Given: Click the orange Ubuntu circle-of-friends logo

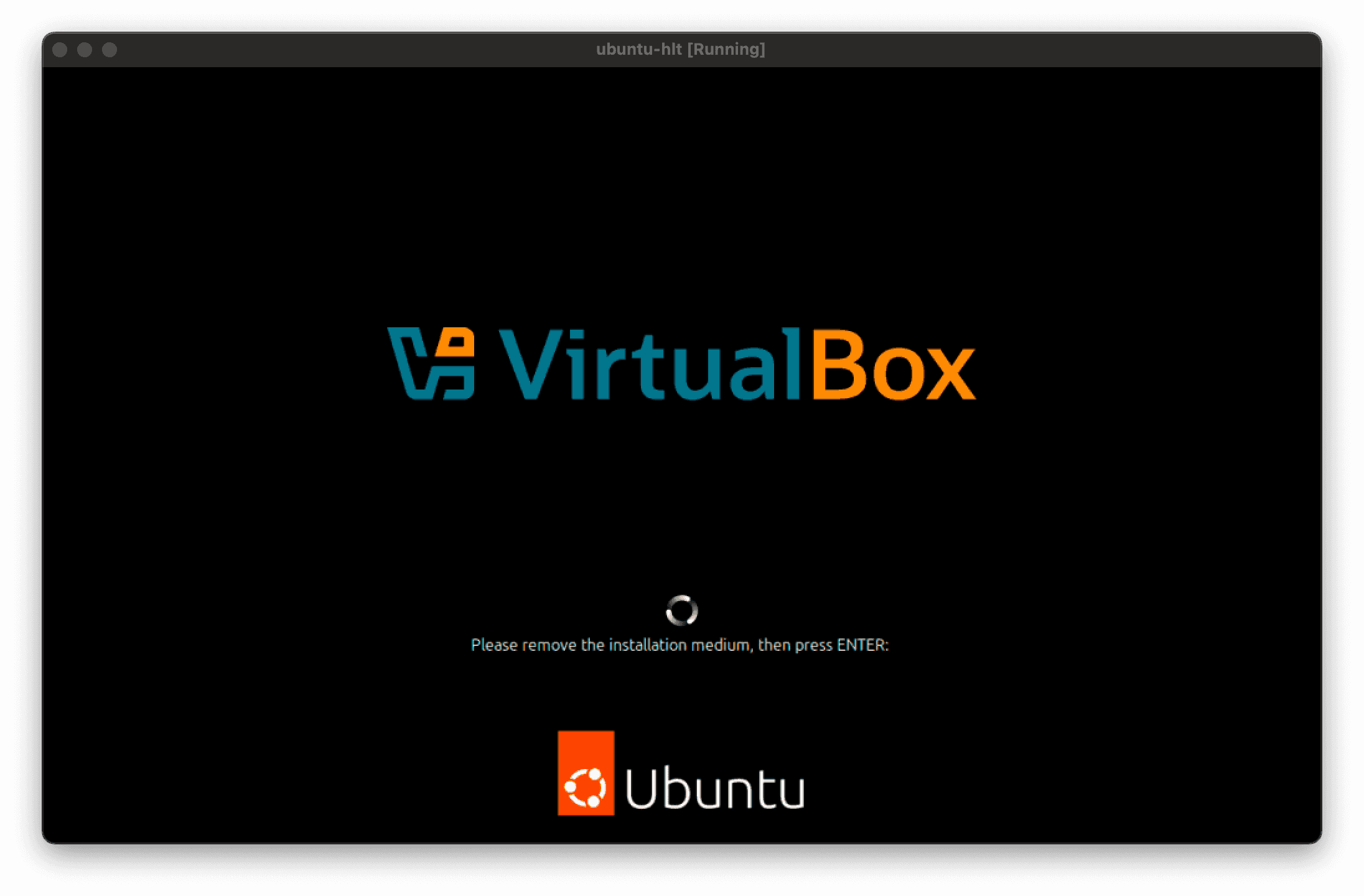Looking at the screenshot, I should click(x=586, y=773).
